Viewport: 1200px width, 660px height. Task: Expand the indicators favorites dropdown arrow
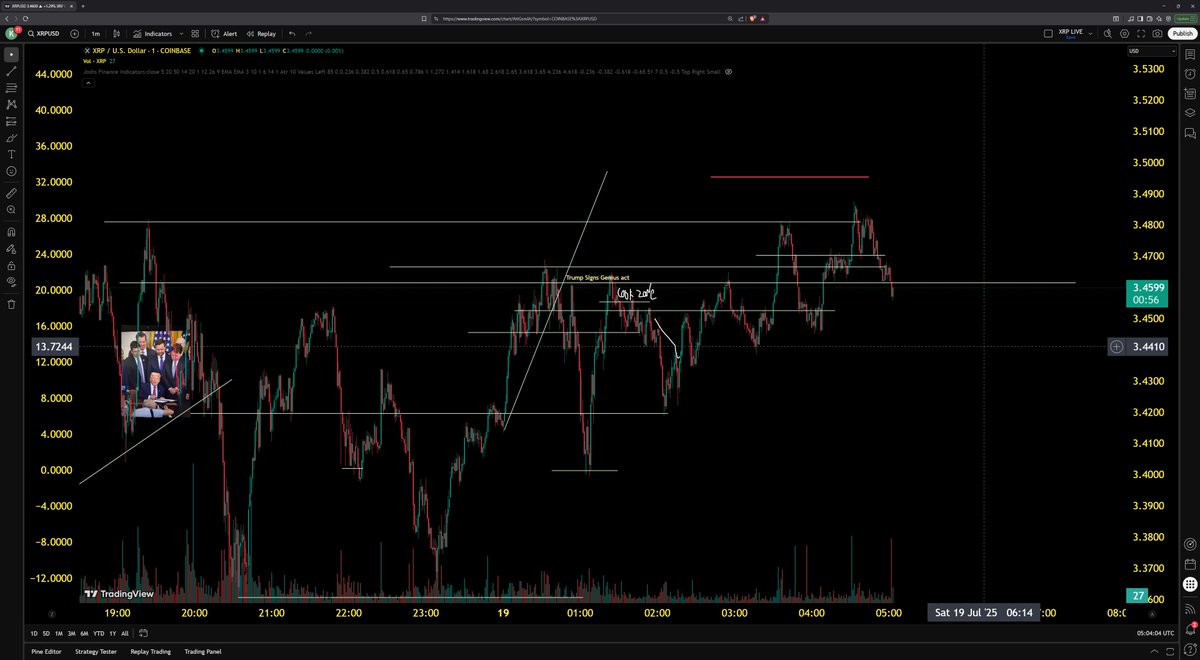coord(181,34)
